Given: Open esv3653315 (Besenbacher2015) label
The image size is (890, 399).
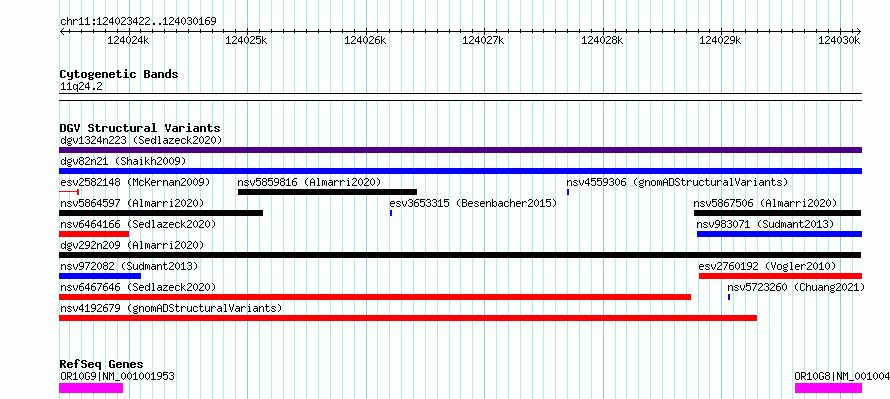Looking at the screenshot, I should coord(473,203).
